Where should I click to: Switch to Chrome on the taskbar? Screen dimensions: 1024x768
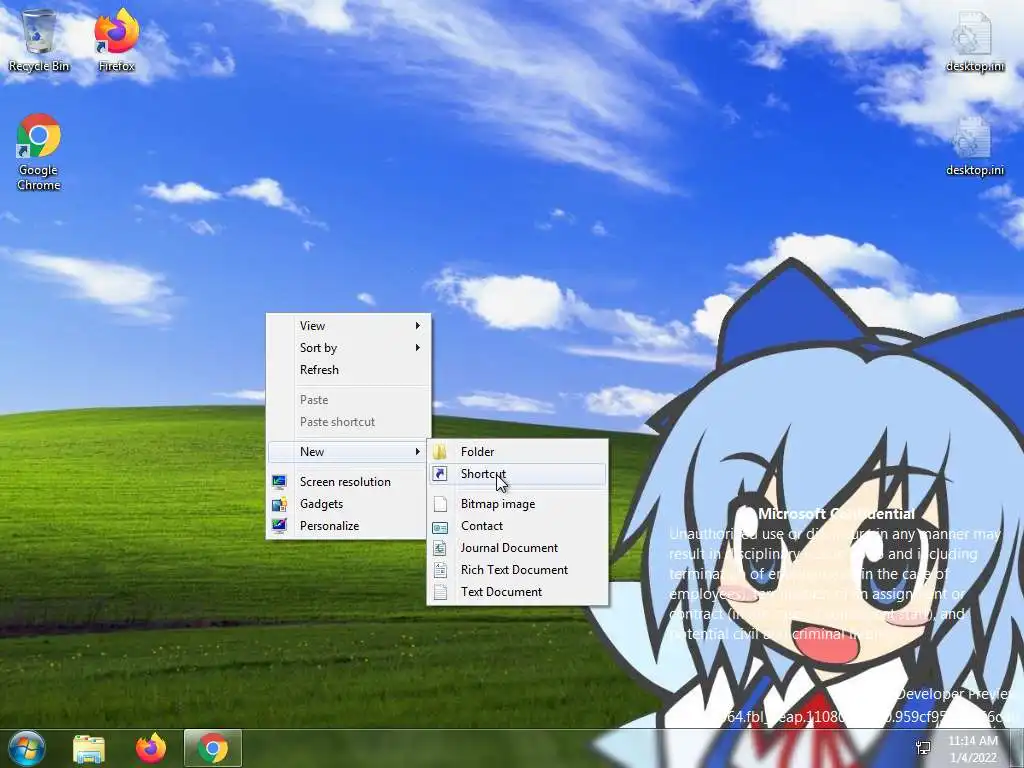[x=213, y=749]
